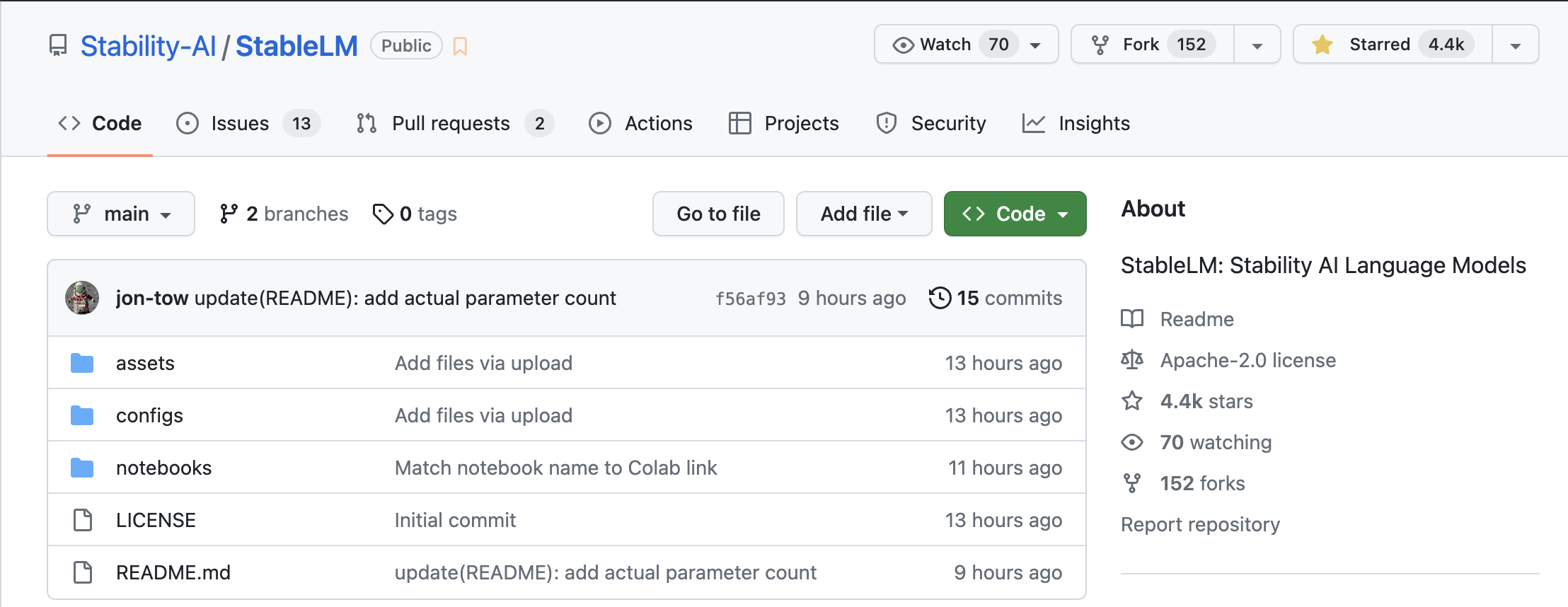Viewport: 1568px width, 607px height.
Task: Open the Add file dropdown
Action: [864, 214]
